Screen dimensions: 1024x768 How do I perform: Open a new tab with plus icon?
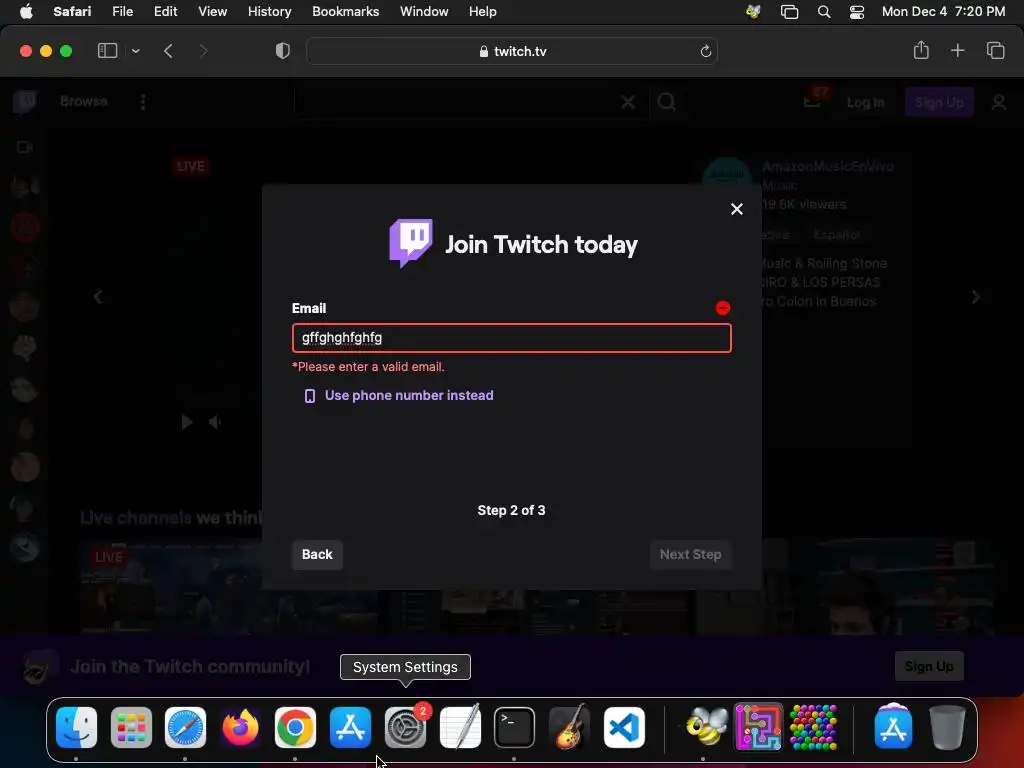coord(957,50)
